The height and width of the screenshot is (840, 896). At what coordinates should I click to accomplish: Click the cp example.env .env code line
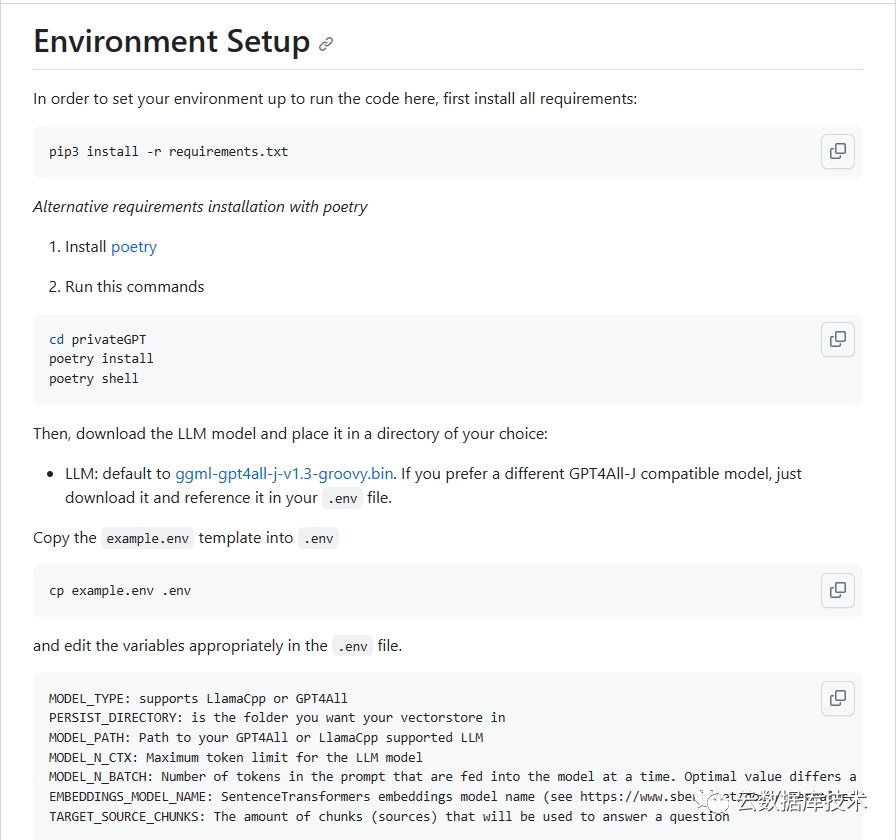[120, 591]
